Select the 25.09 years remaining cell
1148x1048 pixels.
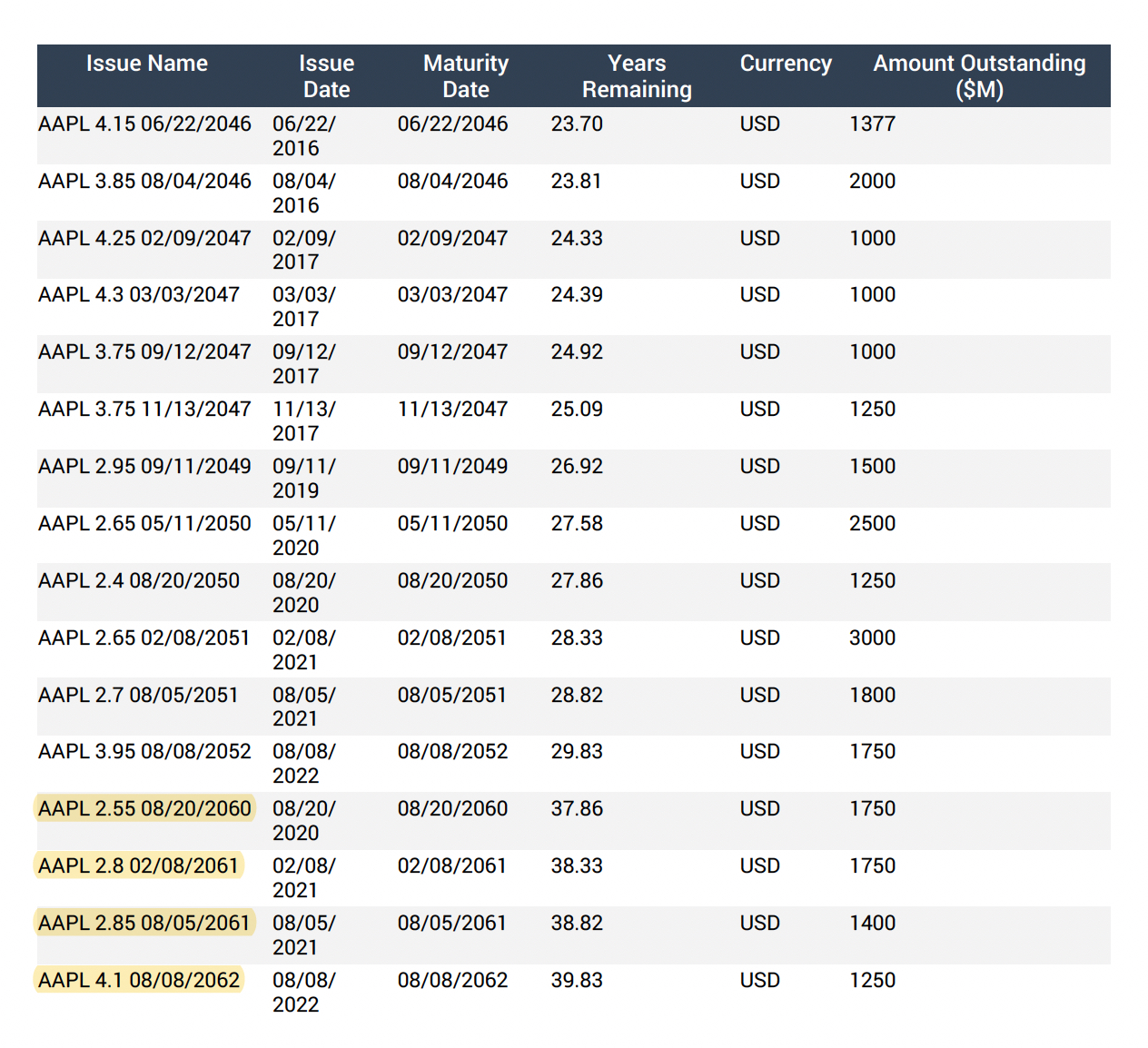577,409
